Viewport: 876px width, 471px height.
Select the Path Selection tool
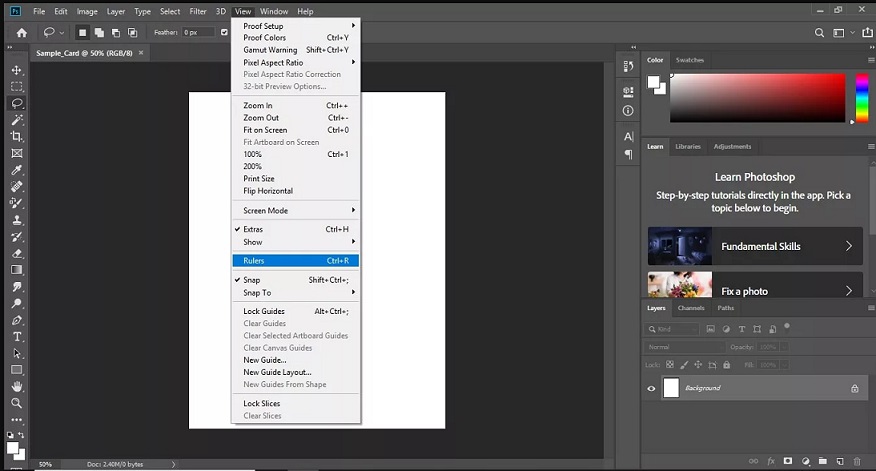(x=17, y=353)
